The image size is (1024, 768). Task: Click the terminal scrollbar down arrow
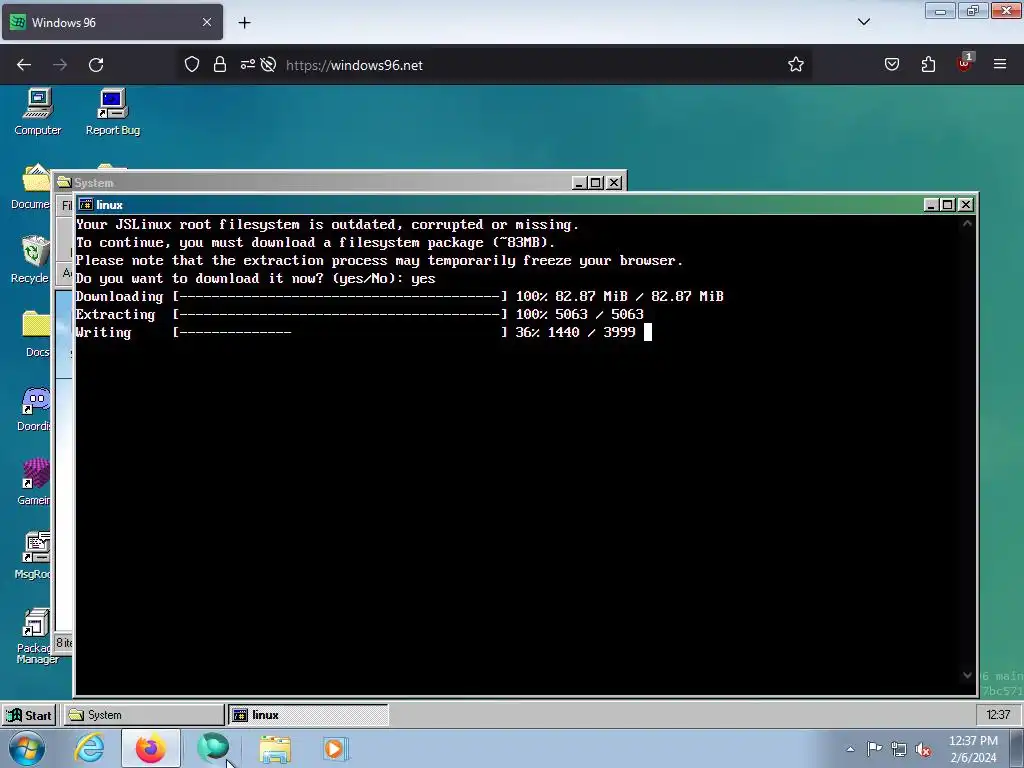point(967,675)
